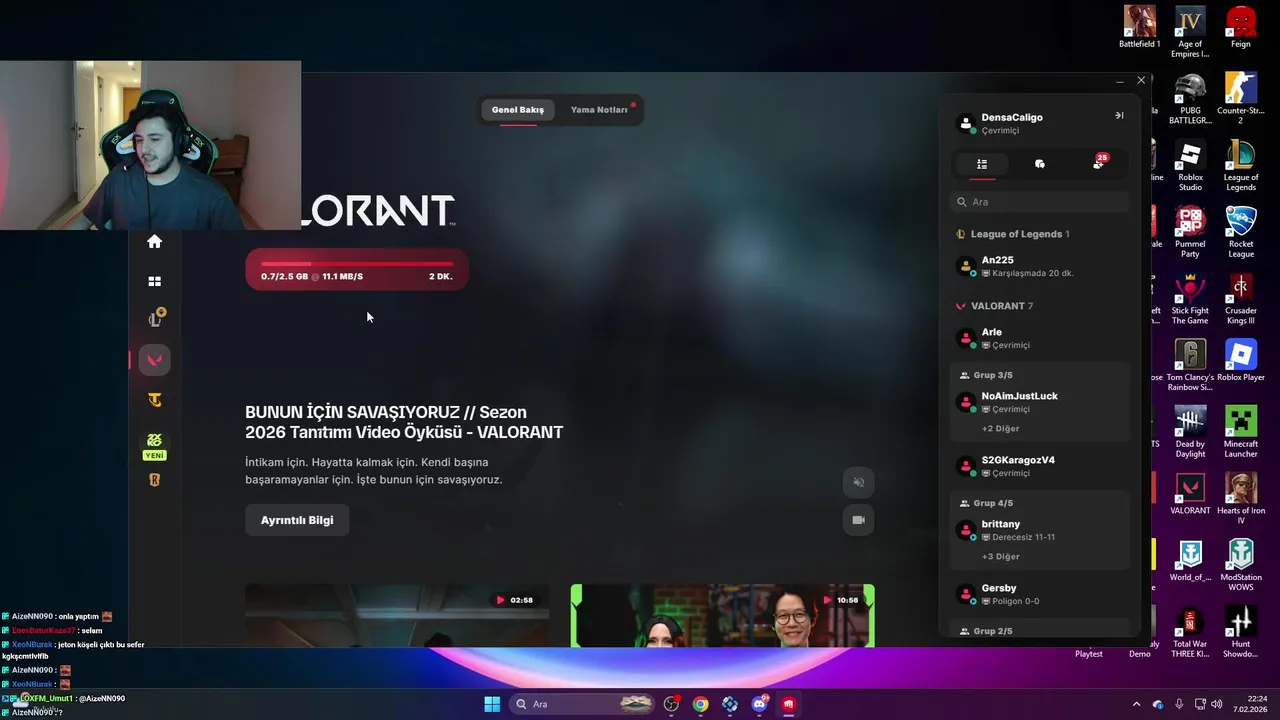Open Battlefield 1 desktop shortcut
Image resolution: width=1280 pixels, height=720 pixels.
[x=1140, y=27]
